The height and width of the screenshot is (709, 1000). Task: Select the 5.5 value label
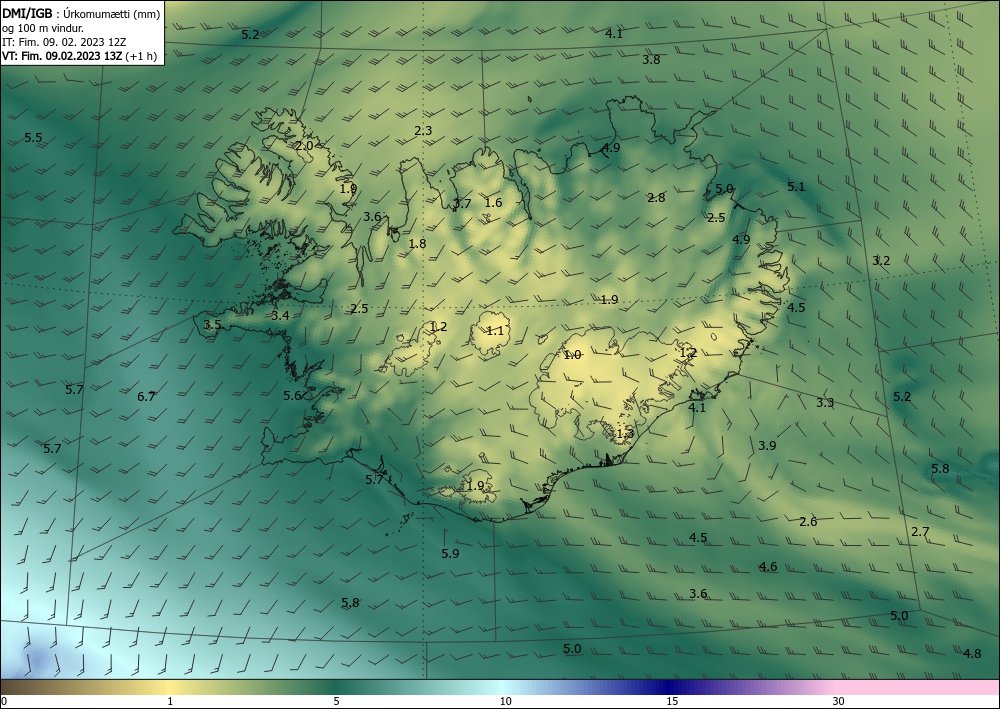point(33,138)
